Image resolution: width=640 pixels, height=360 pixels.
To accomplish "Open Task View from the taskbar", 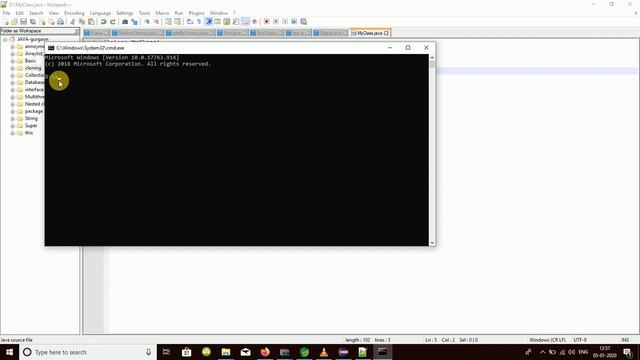I will 166,352.
